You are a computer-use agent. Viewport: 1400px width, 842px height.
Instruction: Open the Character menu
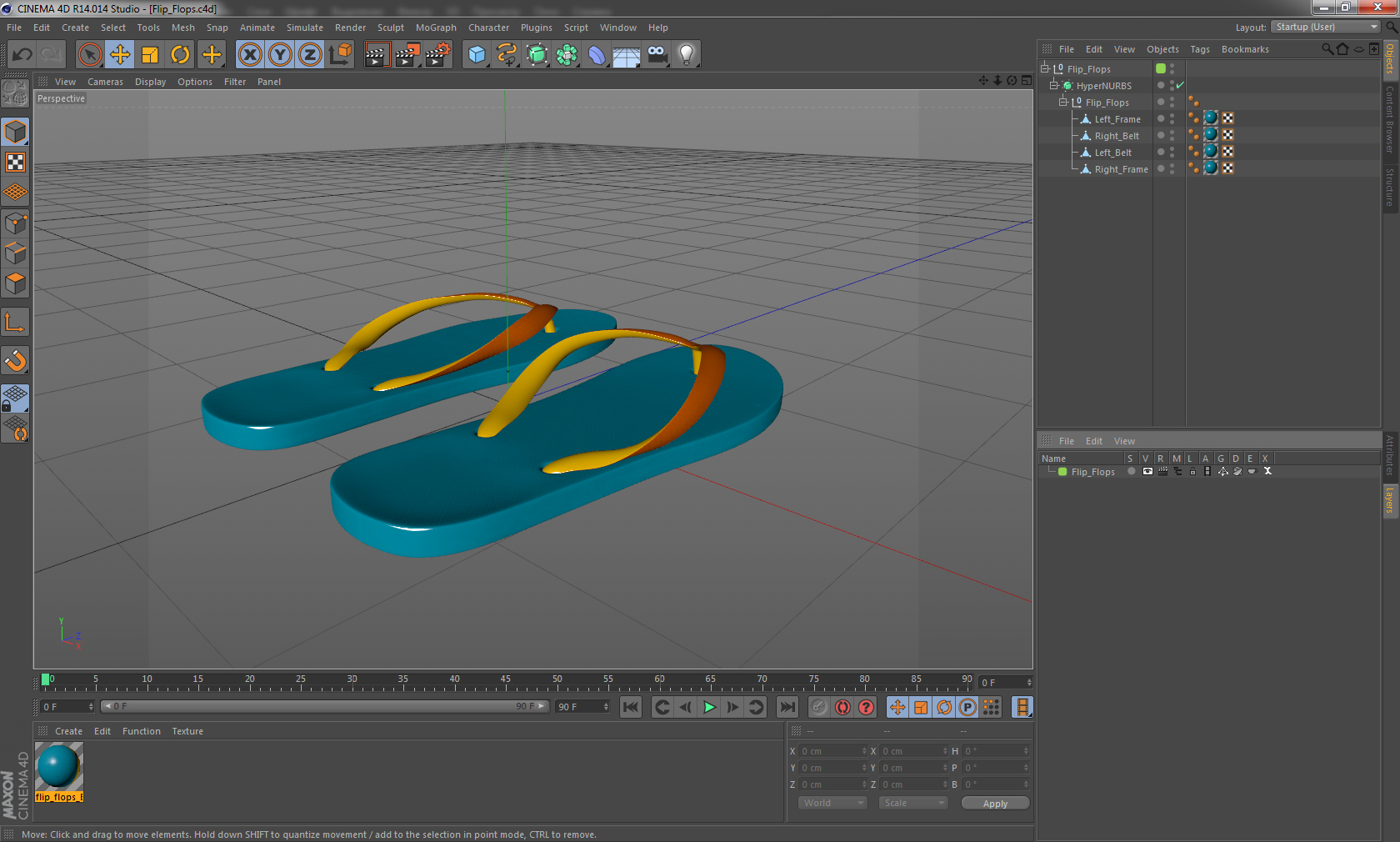click(488, 28)
